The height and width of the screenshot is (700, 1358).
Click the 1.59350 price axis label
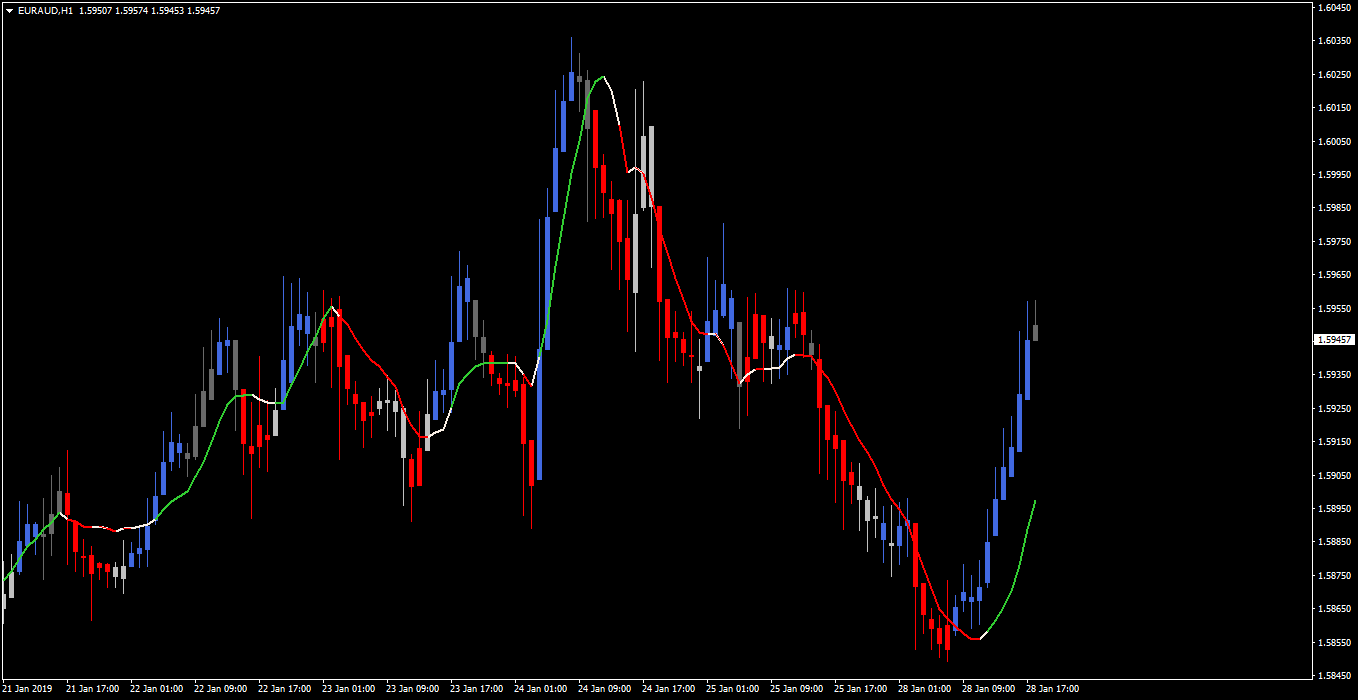point(1333,375)
